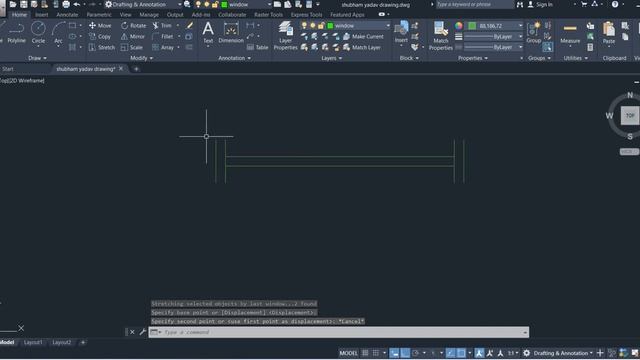Select the Arc draw tool
The height and width of the screenshot is (360, 640).
click(x=58, y=33)
